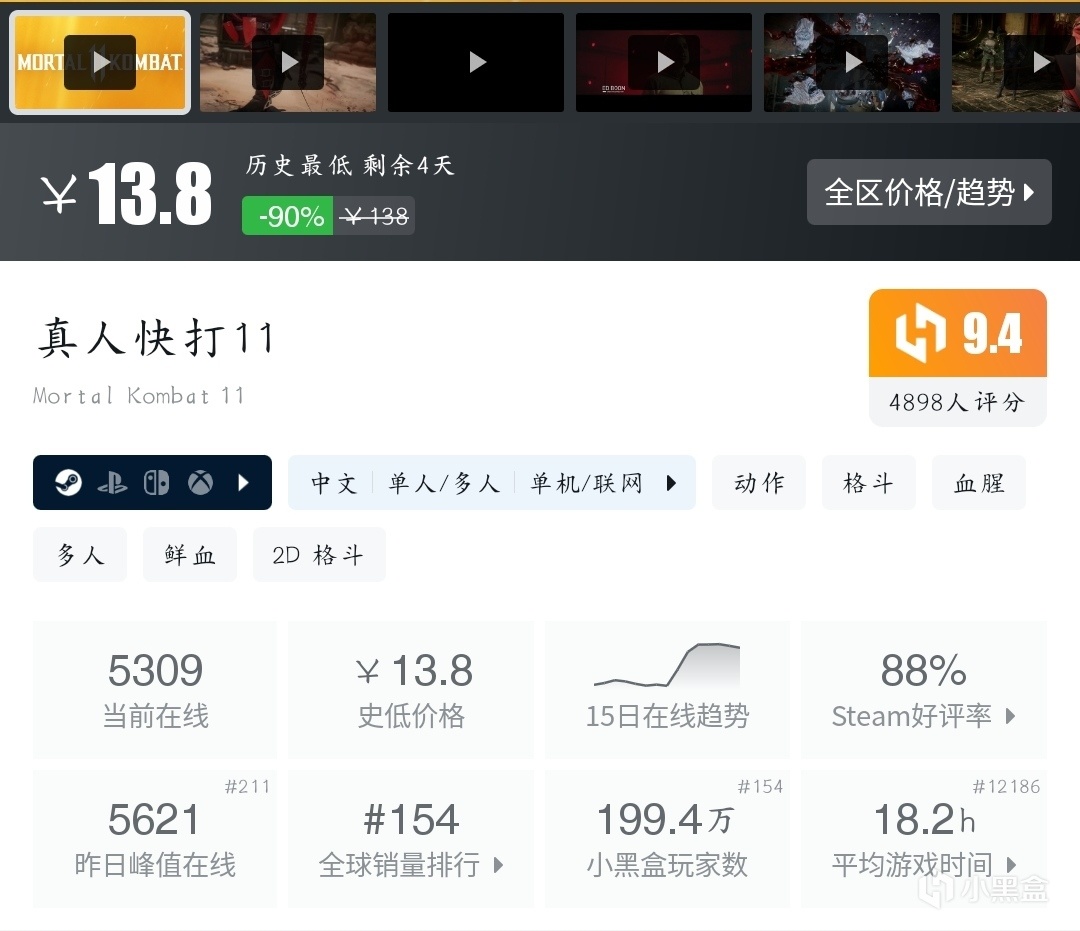1080x931 pixels.
Task: Click the 中文 language label
Action: click(334, 483)
